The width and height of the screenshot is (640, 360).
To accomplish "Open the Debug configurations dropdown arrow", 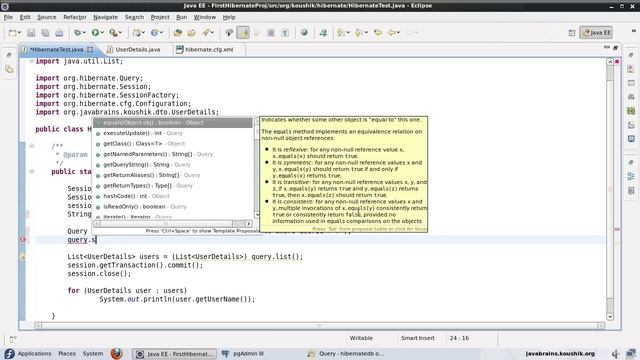I will (x=84, y=33).
